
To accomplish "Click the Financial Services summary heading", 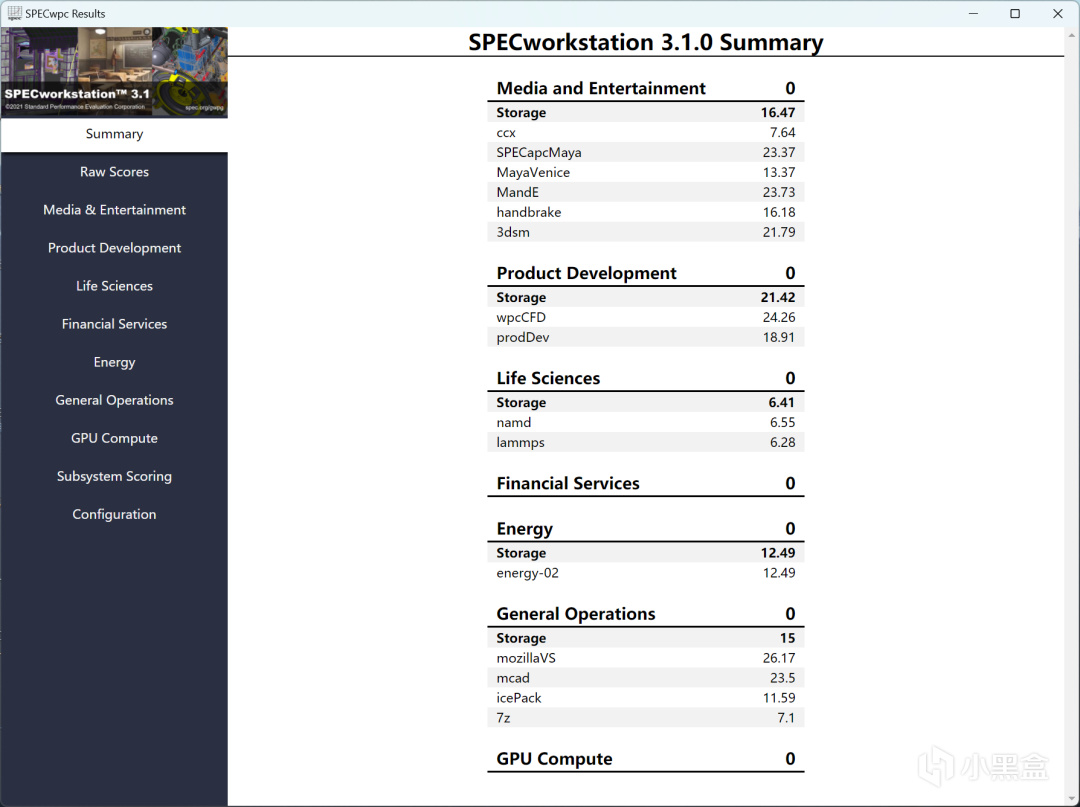I will 568,483.
